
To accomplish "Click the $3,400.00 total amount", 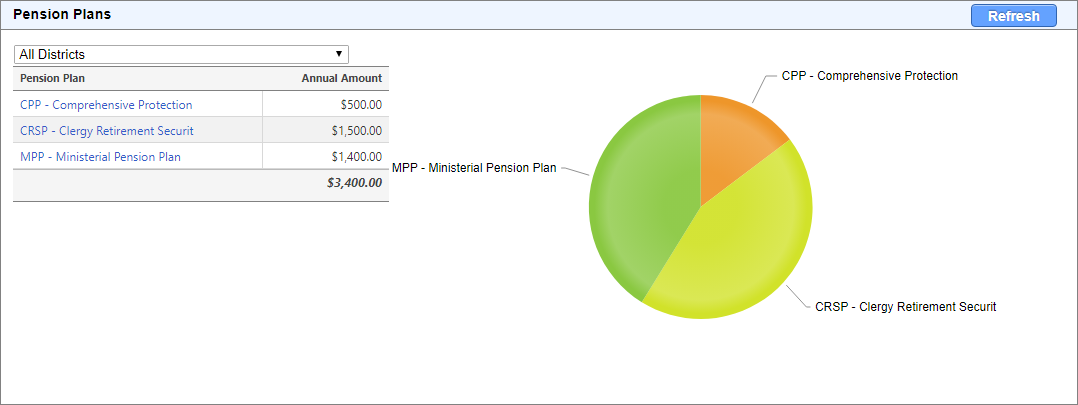I will pyautogui.click(x=354, y=183).
